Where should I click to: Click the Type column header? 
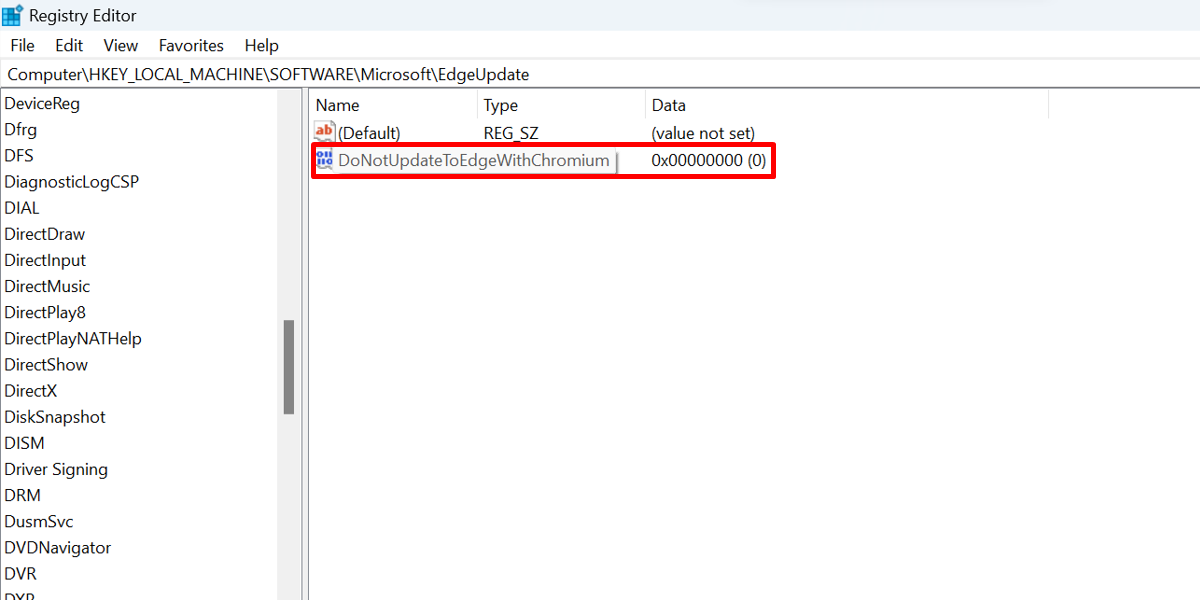[500, 105]
